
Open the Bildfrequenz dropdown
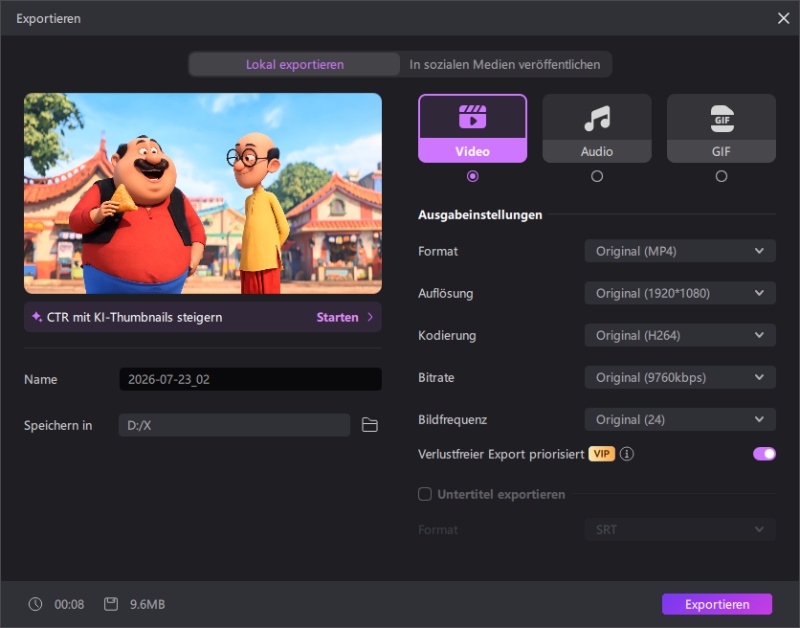tap(680, 419)
